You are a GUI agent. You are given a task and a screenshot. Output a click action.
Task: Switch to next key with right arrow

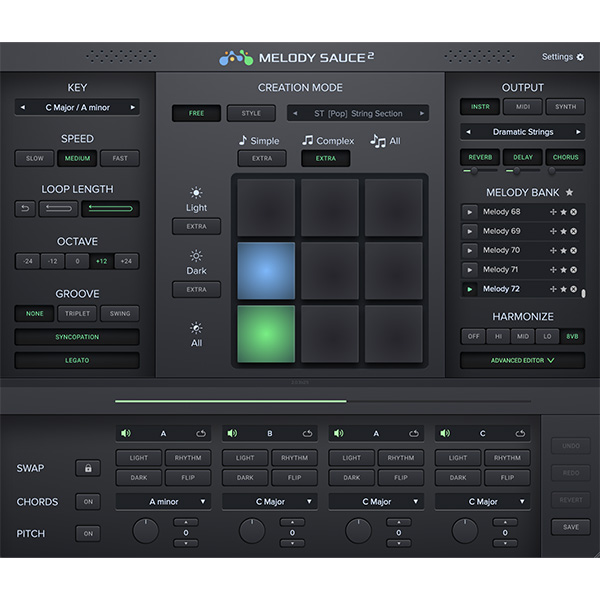click(133, 108)
